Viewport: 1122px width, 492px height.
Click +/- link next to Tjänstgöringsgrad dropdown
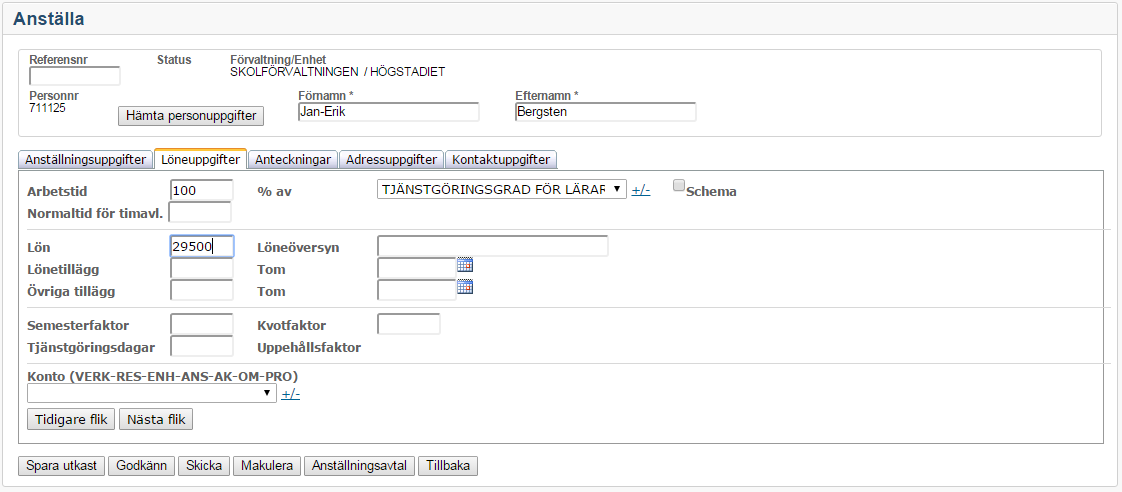(641, 190)
